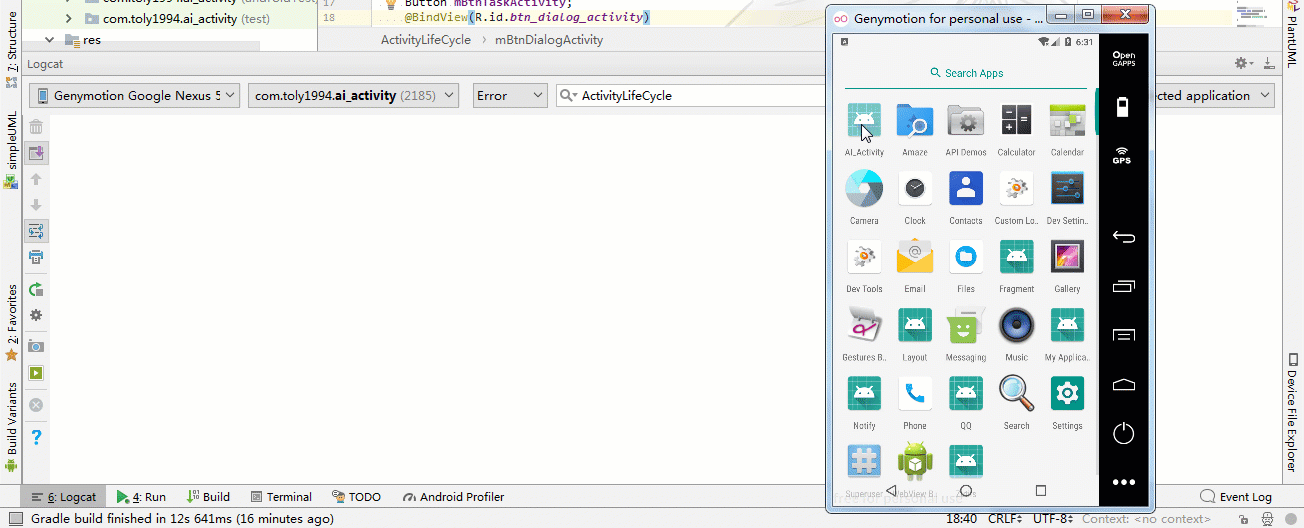Image resolution: width=1304 pixels, height=528 pixels.
Task: Open the Gallery app
Action: point(1067,257)
